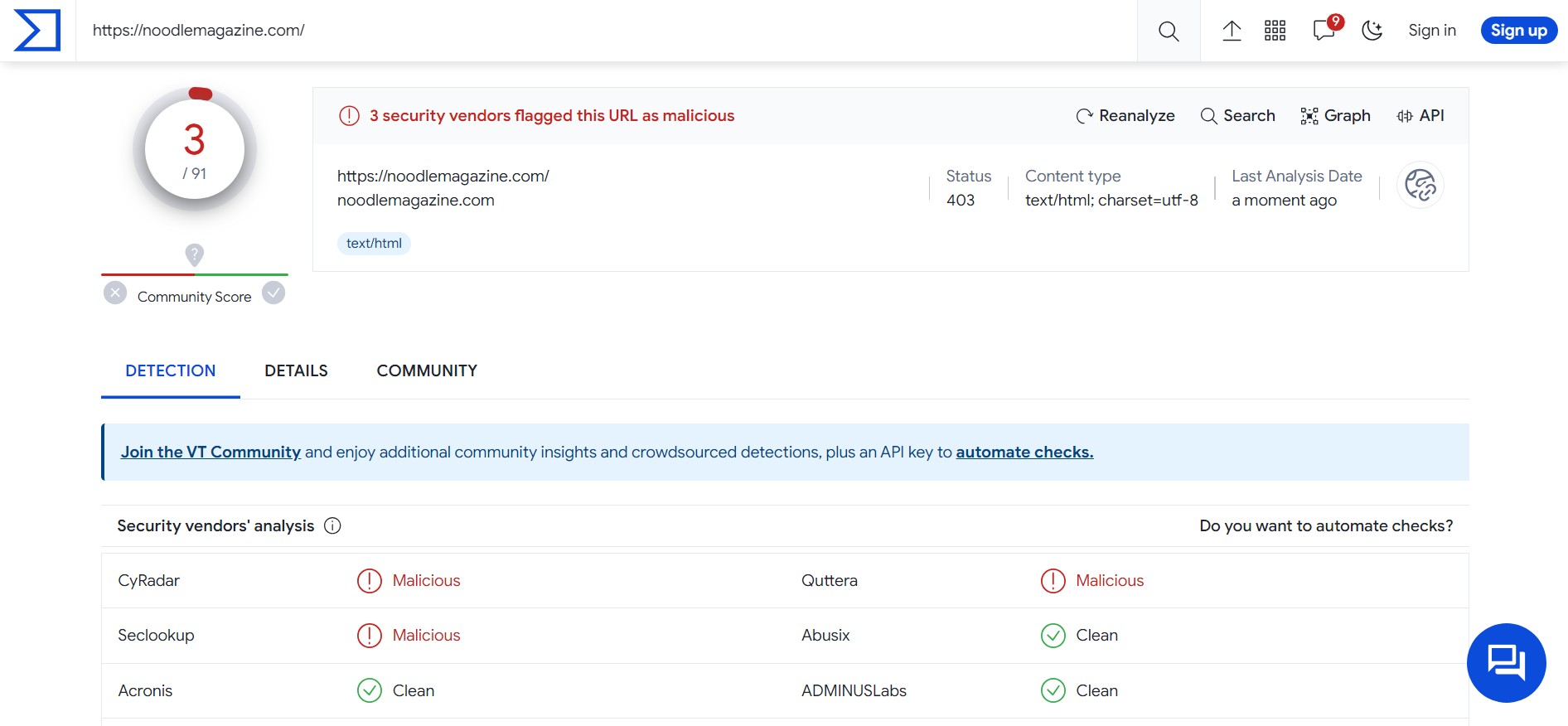Image resolution: width=1568 pixels, height=726 pixels.
Task: Click the Quttera vendor name
Action: coord(830,581)
